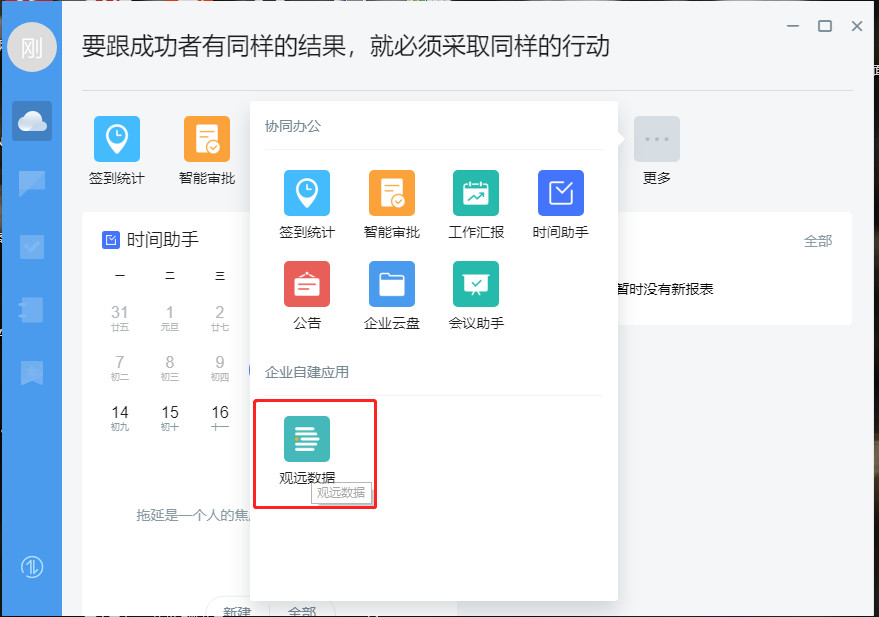Click the user avatar 刚

click(x=32, y=47)
